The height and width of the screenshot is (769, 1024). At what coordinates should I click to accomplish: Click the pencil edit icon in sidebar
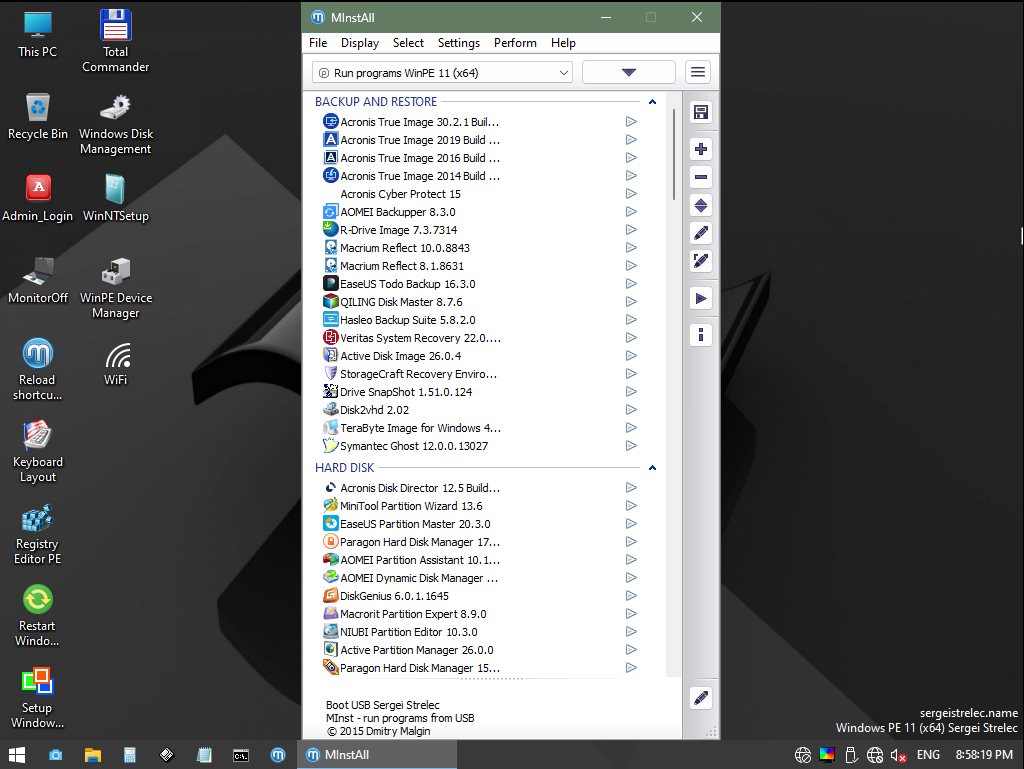(701, 233)
